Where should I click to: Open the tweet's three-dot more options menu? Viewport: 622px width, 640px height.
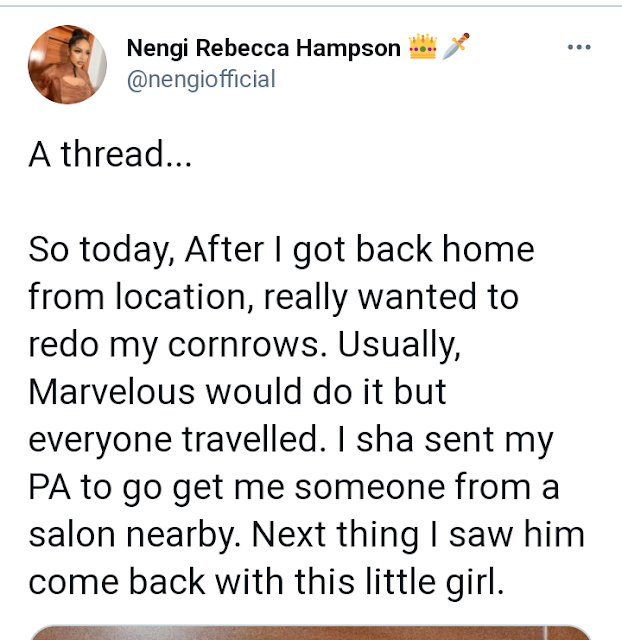(580, 47)
